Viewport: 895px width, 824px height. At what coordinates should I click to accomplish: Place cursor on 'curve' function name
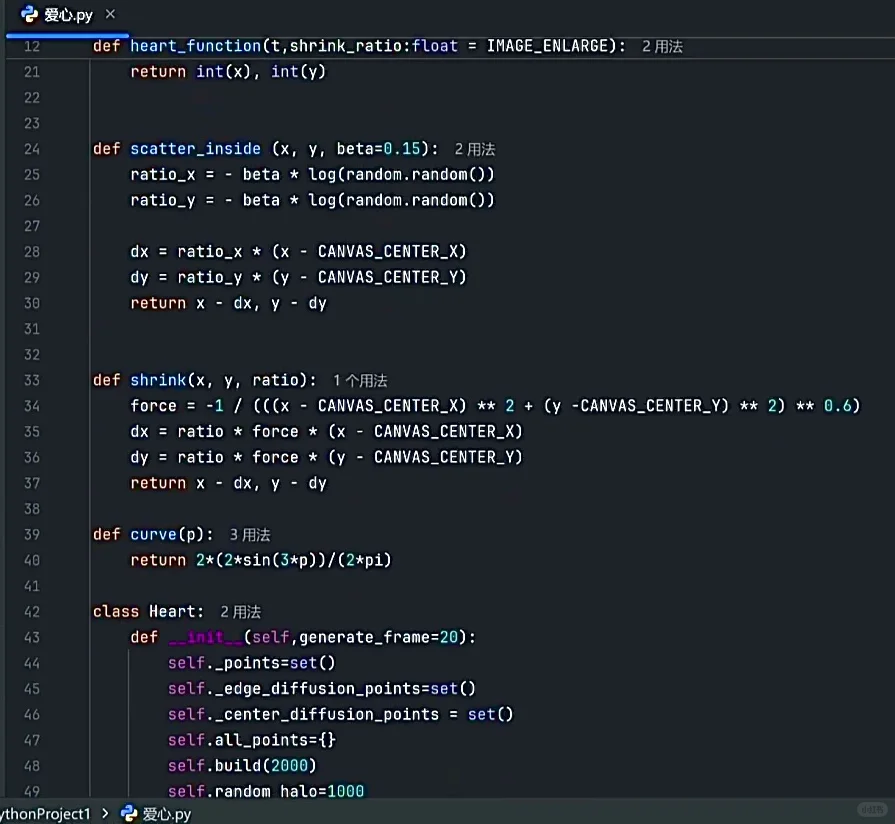pyautogui.click(x=153, y=534)
